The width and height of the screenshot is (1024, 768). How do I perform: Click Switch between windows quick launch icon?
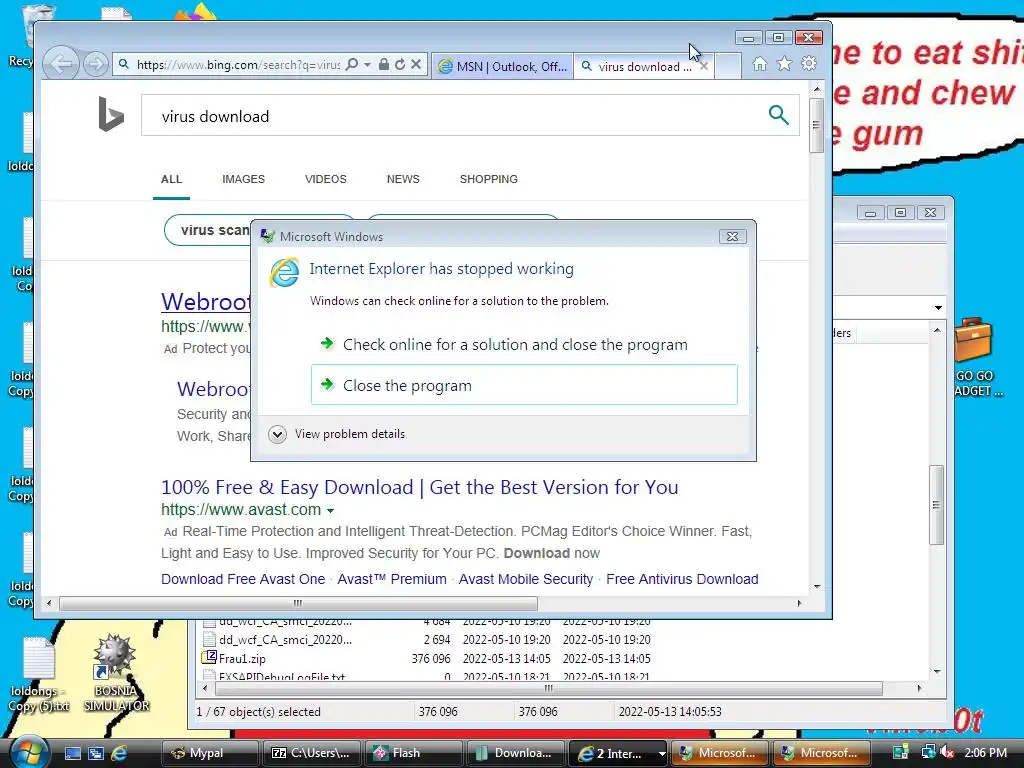coord(95,753)
